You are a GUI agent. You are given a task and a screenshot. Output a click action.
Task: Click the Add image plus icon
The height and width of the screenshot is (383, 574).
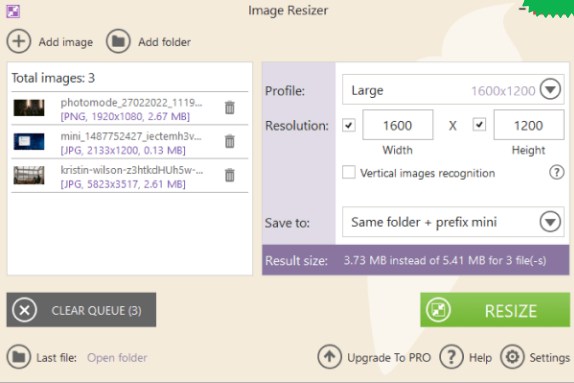(x=19, y=41)
